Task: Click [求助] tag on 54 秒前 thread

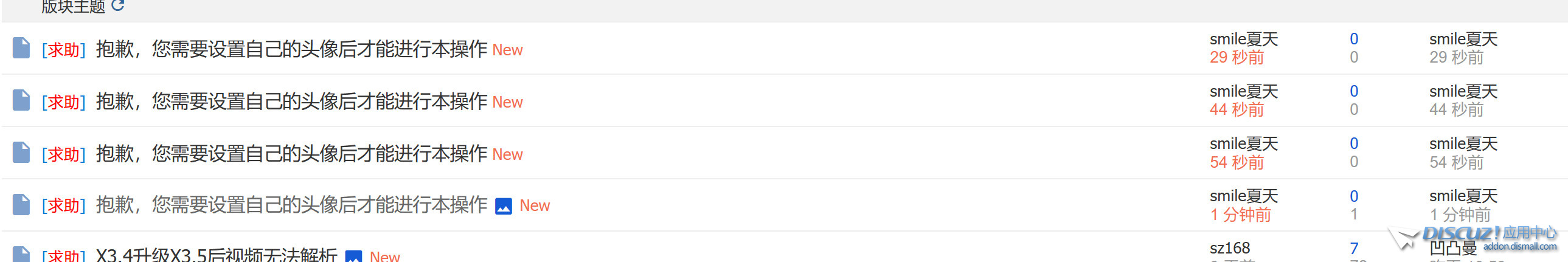Action: coord(64,154)
